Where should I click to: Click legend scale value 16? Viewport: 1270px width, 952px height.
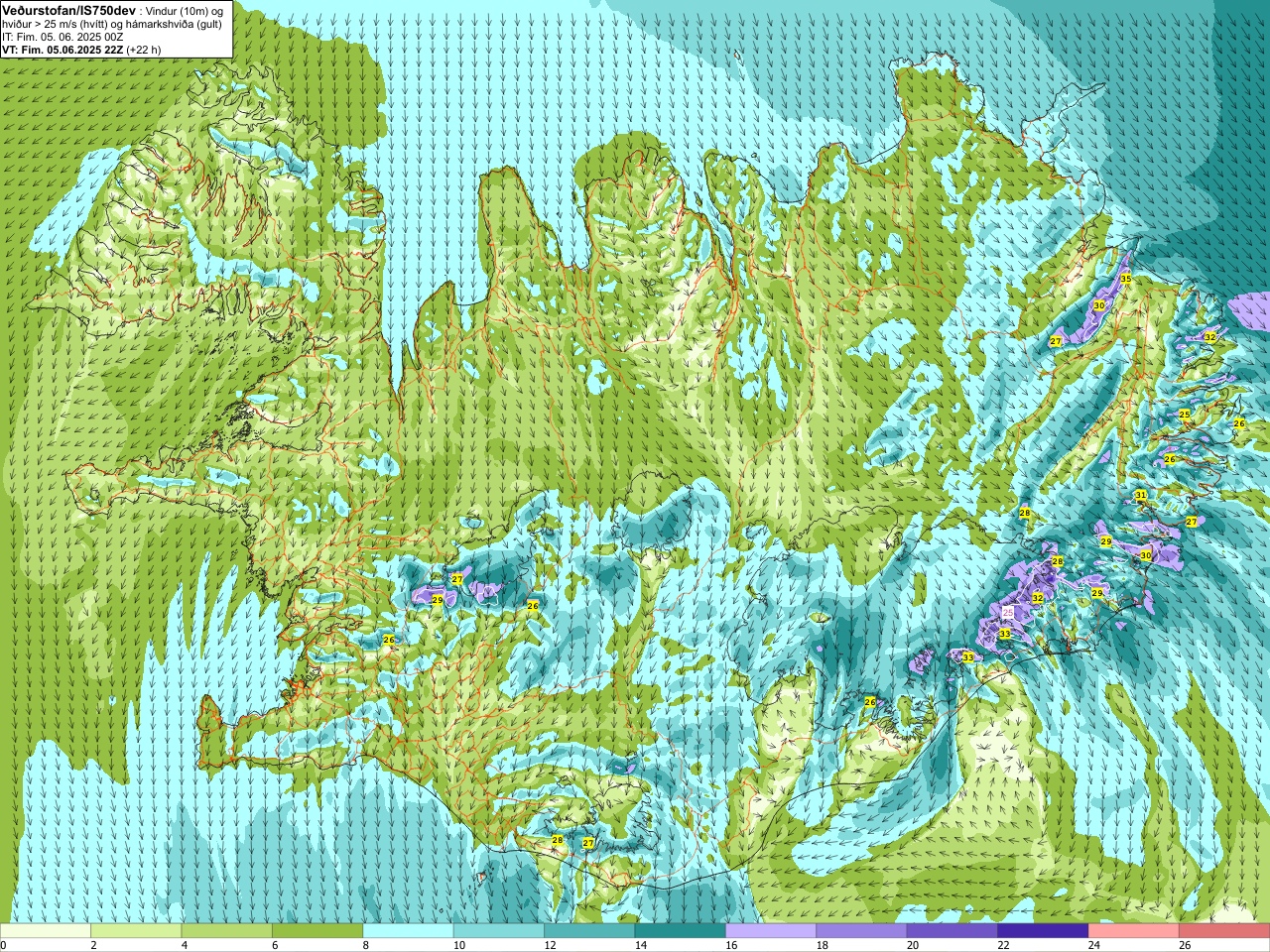coord(731,945)
